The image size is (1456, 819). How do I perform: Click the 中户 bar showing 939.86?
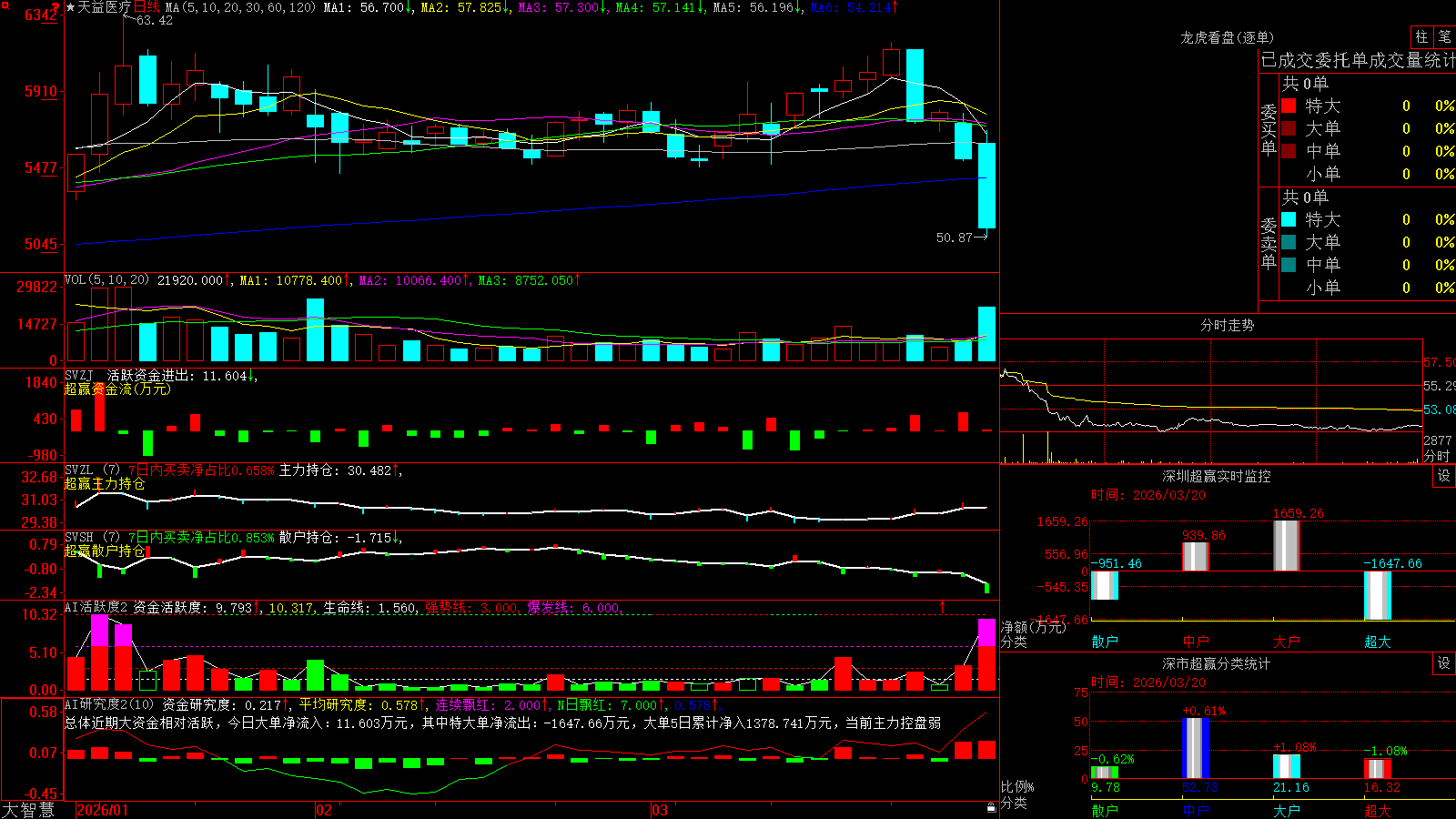(x=1196, y=557)
